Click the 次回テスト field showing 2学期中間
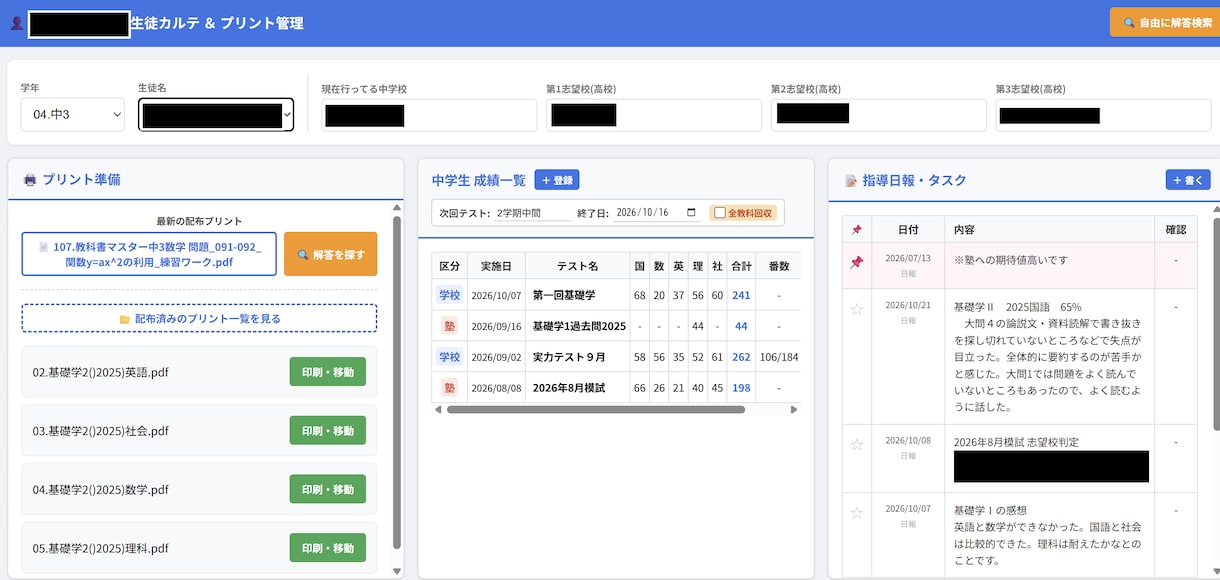Viewport: 1220px width, 580px height. coord(534,213)
